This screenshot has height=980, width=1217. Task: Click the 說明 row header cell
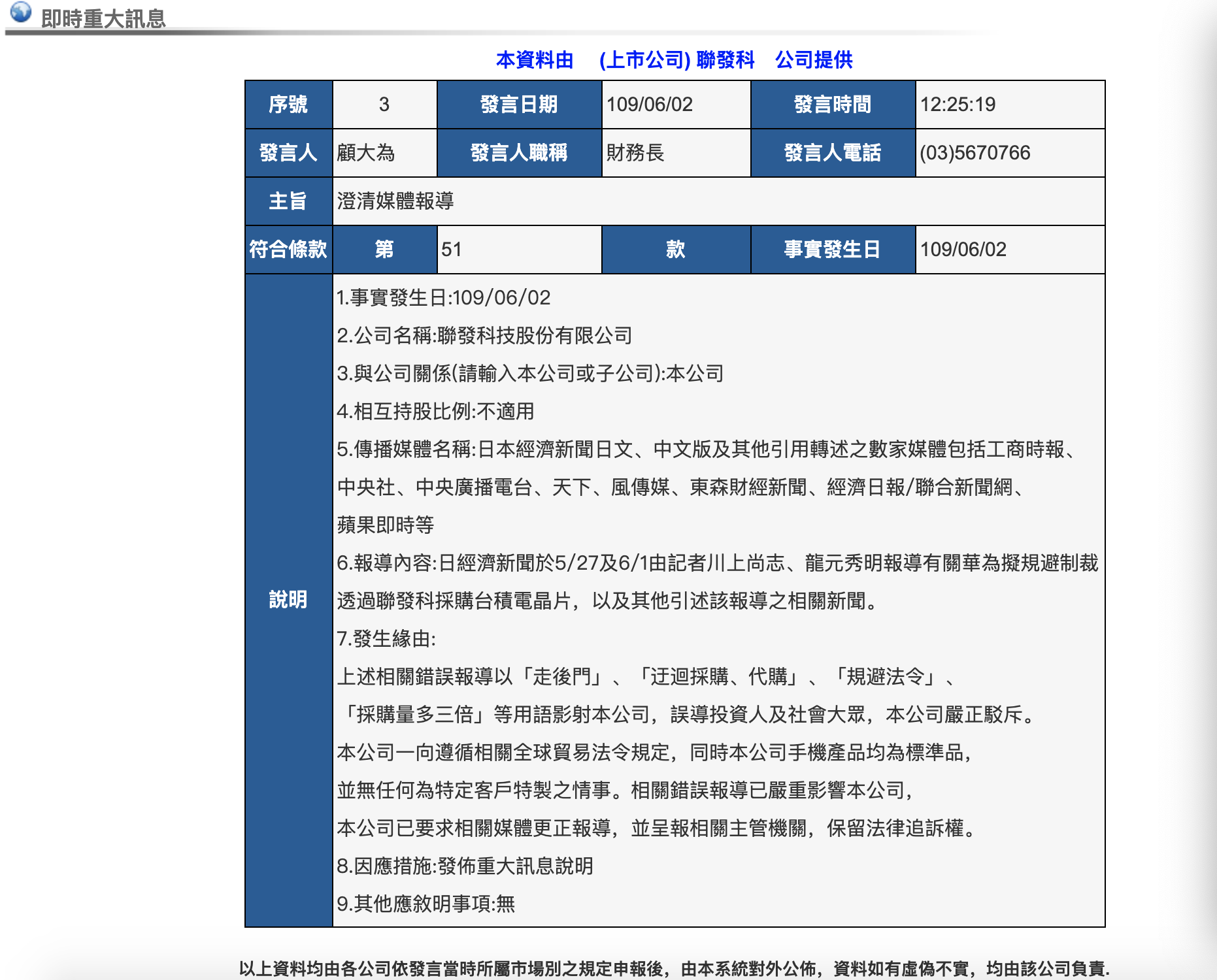click(288, 600)
